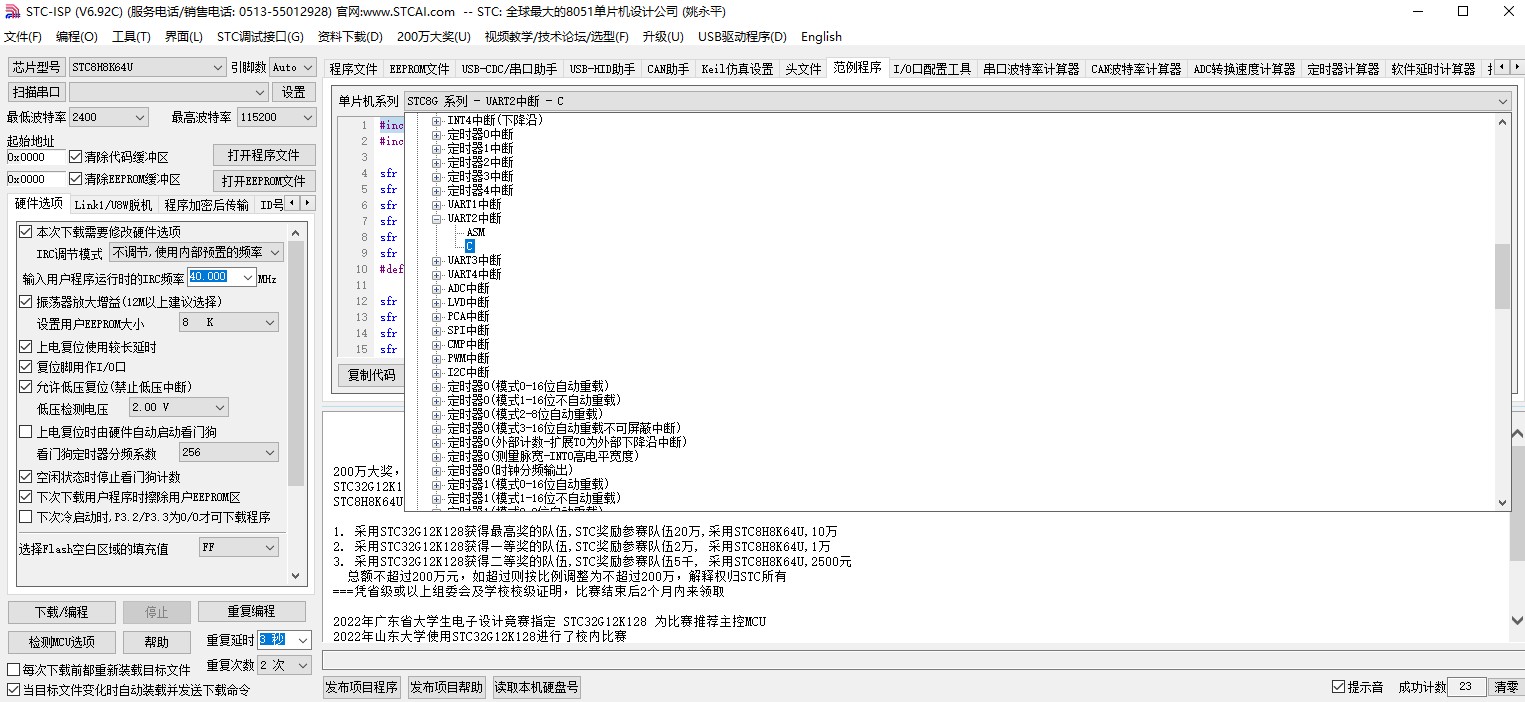This screenshot has height=702, width=1525.
Task: Switch to the USB-CDC/串口助手 tab
Action: 509,69
